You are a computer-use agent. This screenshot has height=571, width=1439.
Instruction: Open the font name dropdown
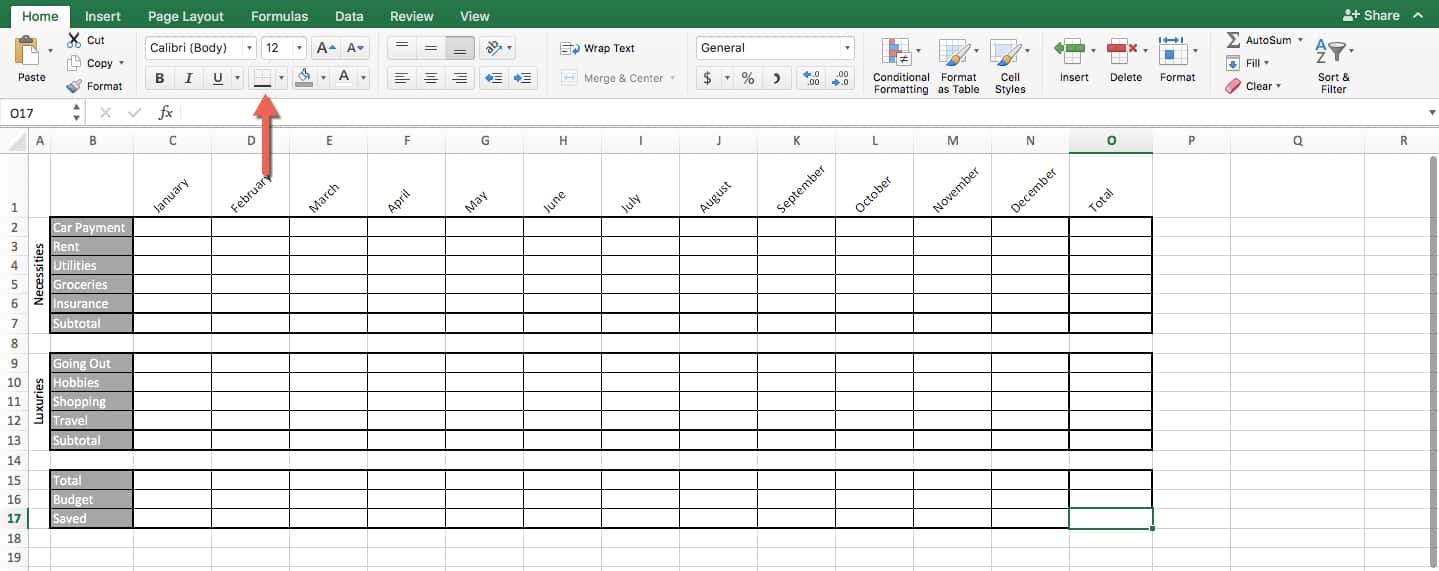249,48
